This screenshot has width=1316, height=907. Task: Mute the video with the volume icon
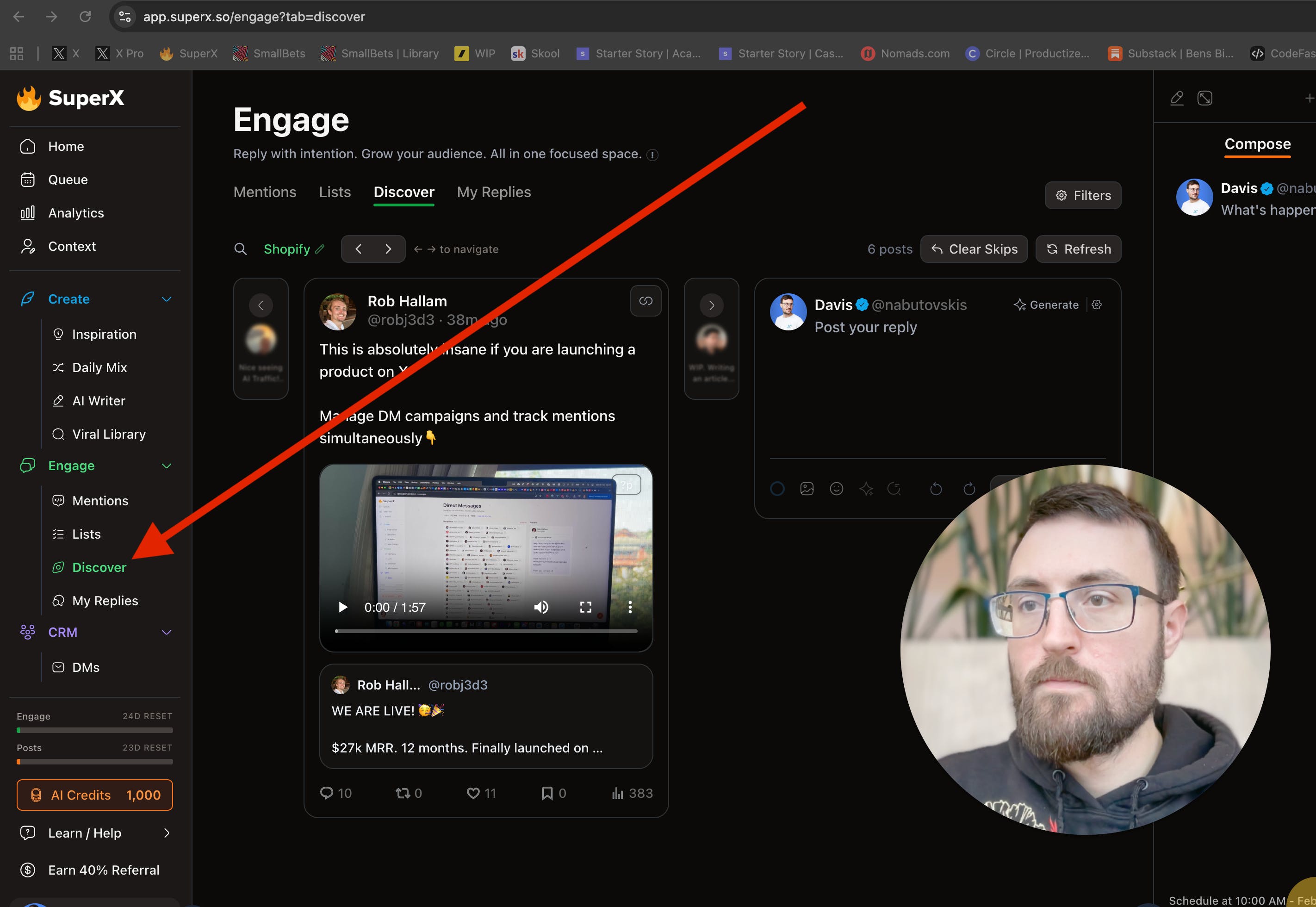tap(541, 607)
